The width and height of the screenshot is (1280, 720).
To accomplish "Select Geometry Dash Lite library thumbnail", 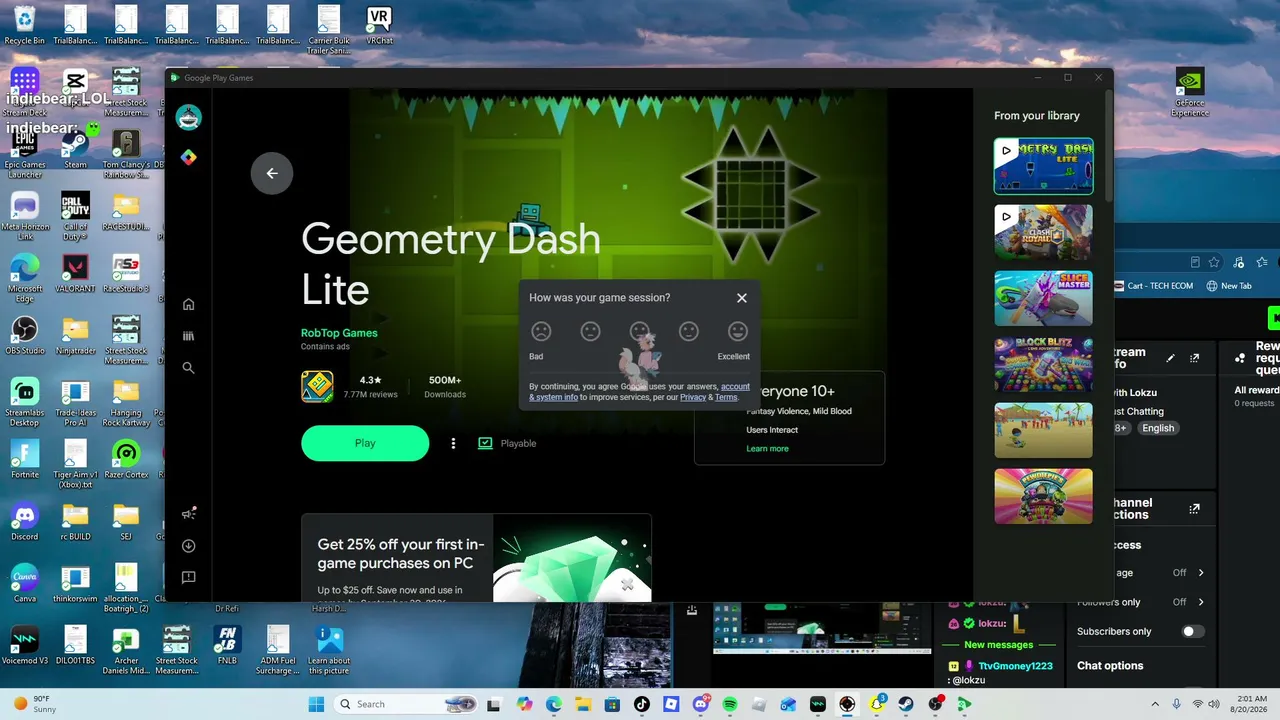I will (x=1043, y=166).
